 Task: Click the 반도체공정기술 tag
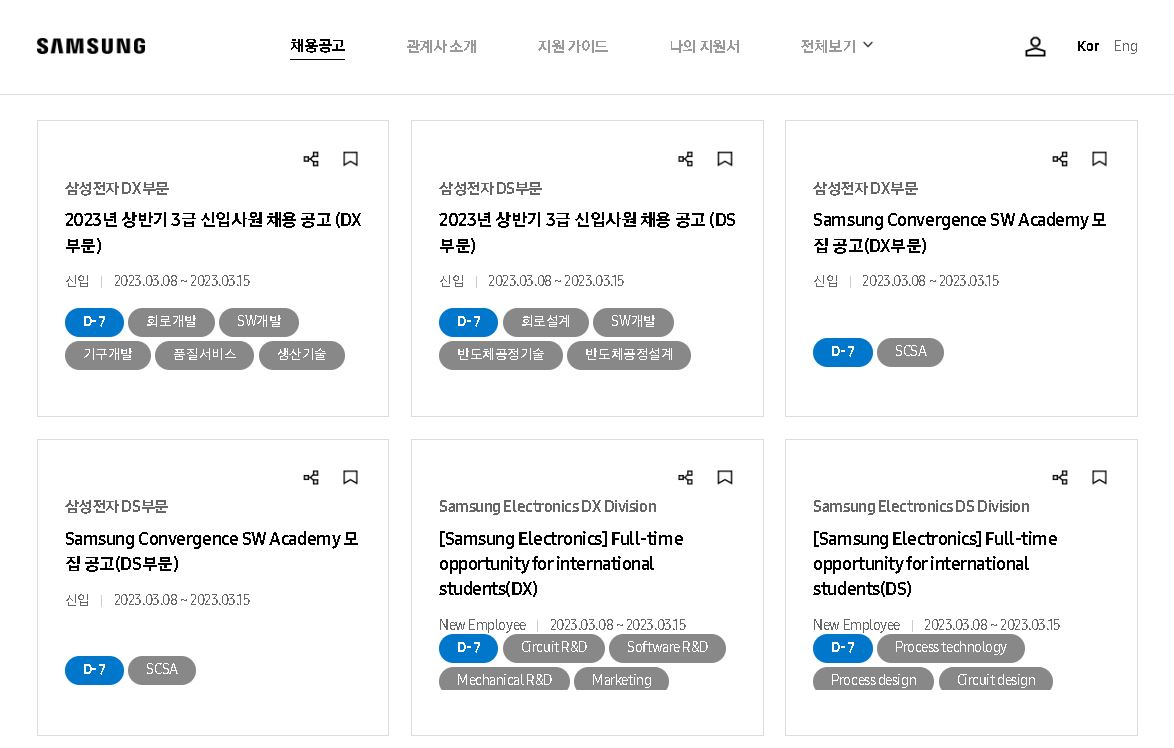pos(501,355)
